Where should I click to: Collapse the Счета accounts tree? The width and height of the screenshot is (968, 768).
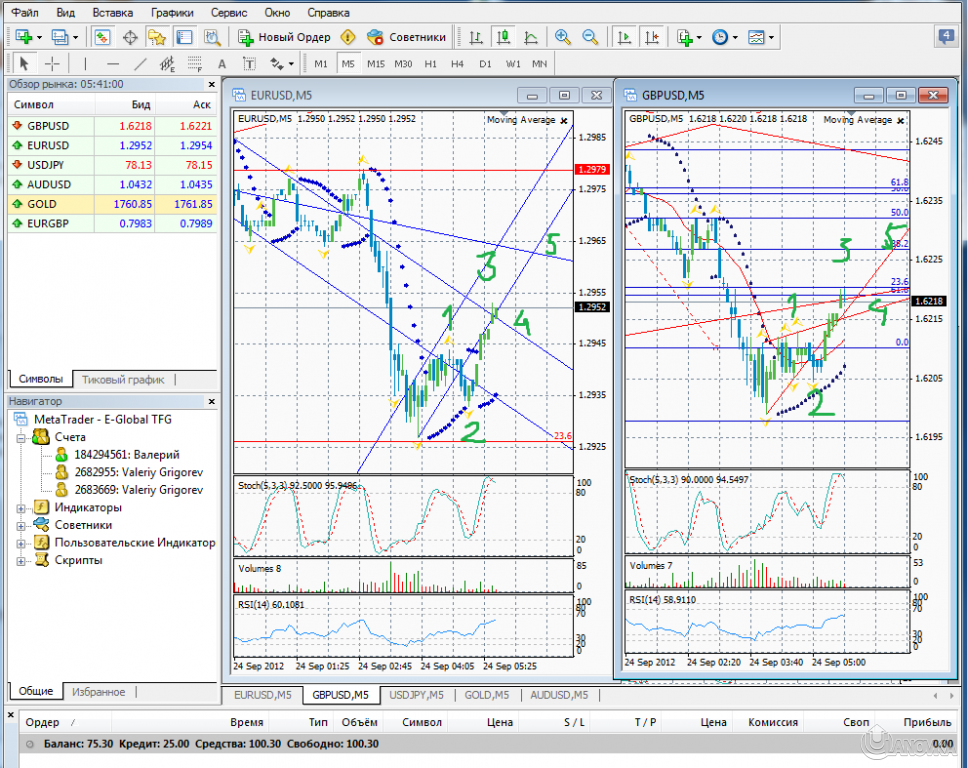tap(22, 437)
